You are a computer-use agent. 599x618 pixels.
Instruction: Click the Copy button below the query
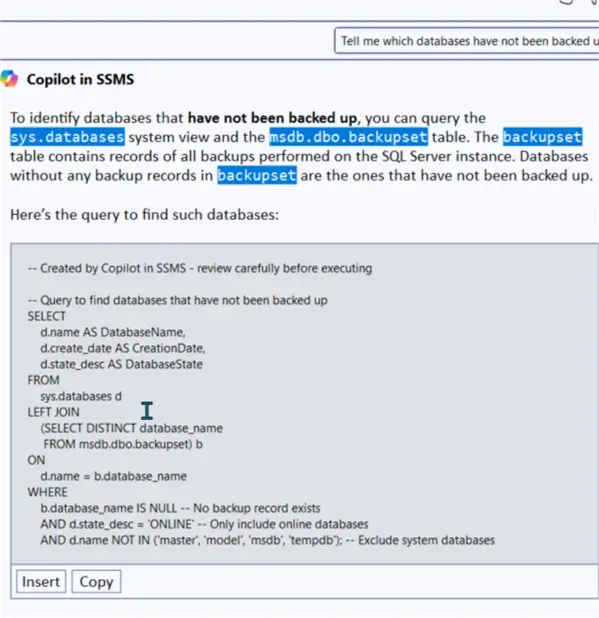pyautogui.click(x=96, y=581)
